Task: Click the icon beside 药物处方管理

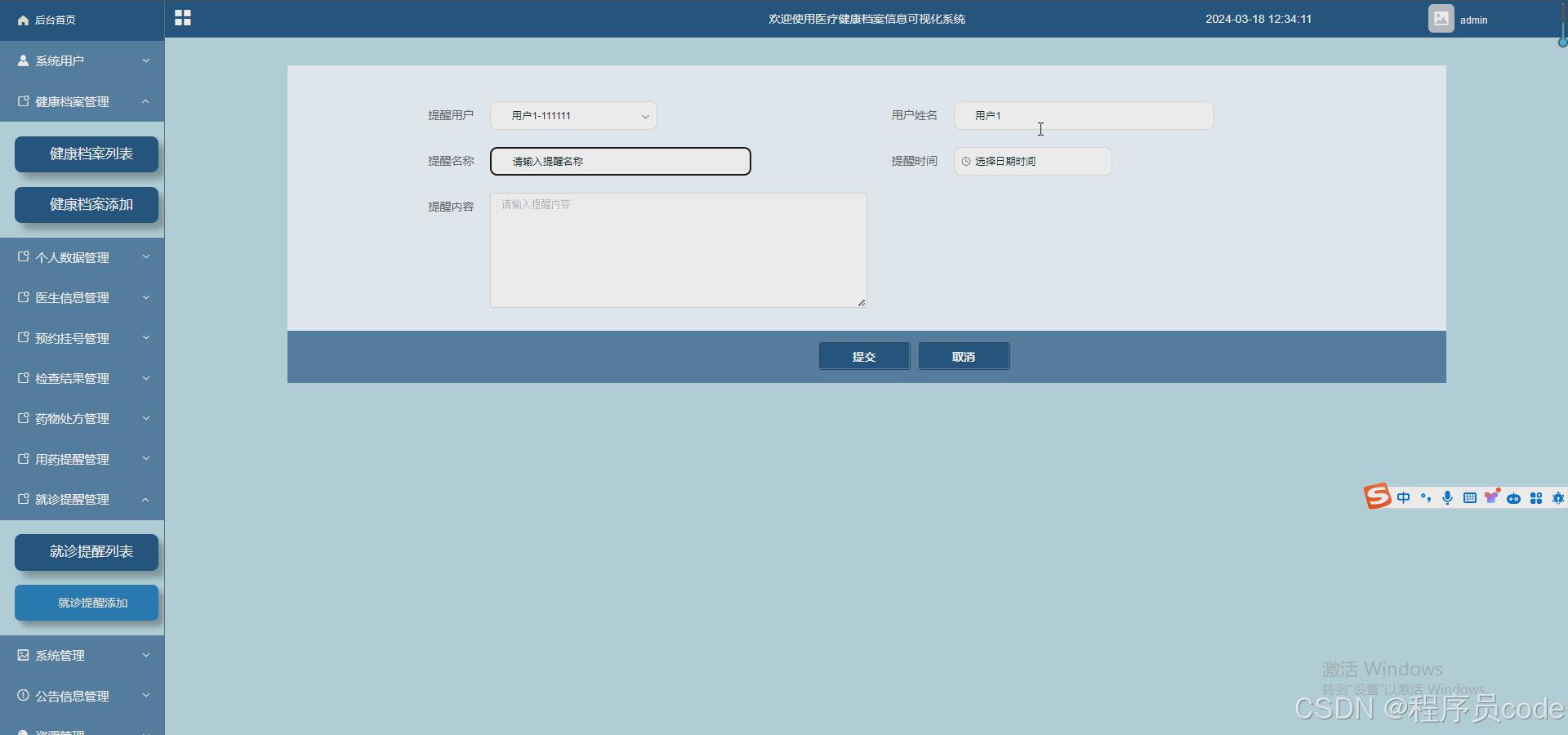Action: click(x=23, y=418)
